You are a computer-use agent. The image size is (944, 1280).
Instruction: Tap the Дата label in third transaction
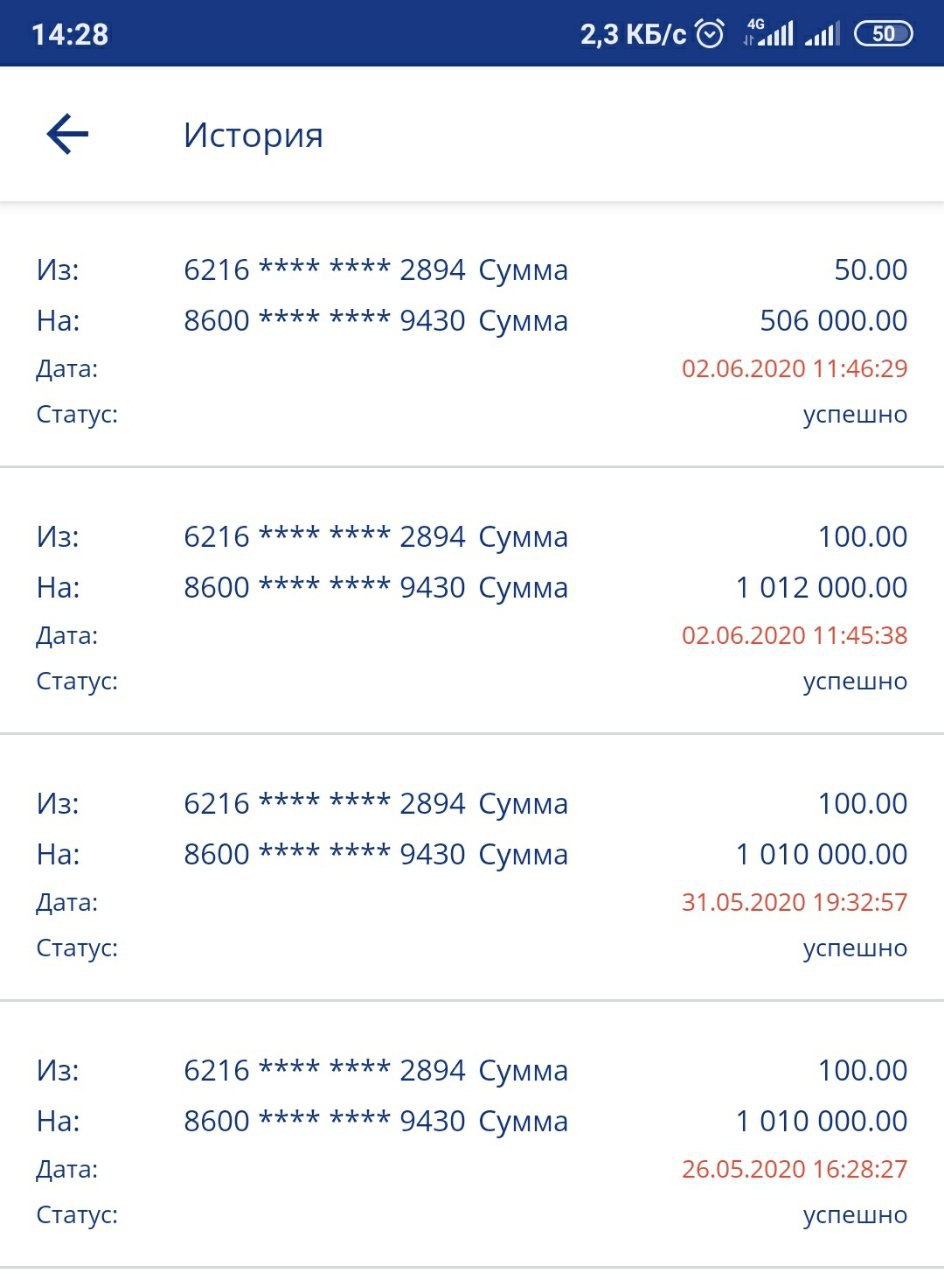coord(67,903)
